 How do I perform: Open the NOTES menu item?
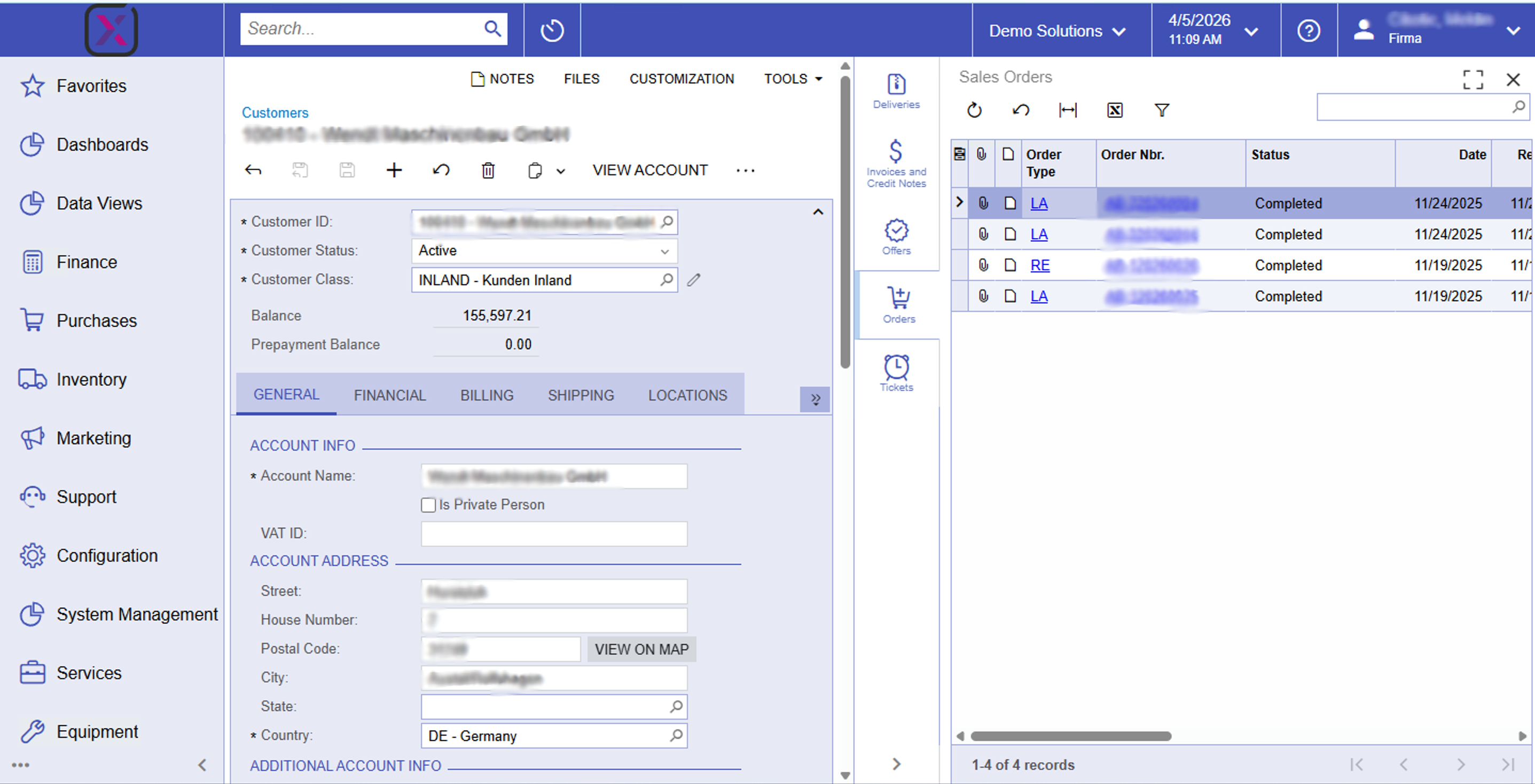pos(503,78)
